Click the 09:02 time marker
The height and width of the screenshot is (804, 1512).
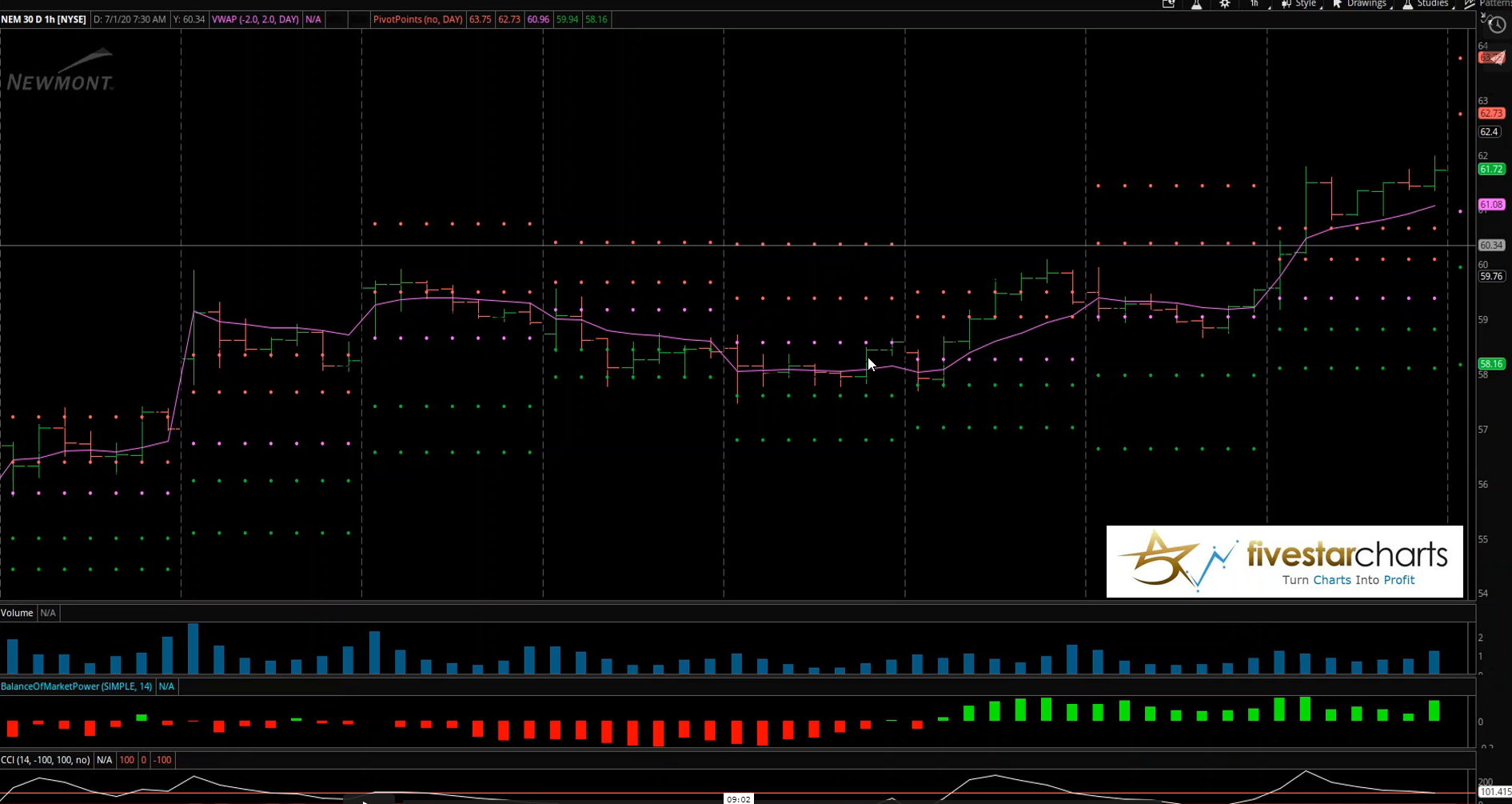coord(738,798)
